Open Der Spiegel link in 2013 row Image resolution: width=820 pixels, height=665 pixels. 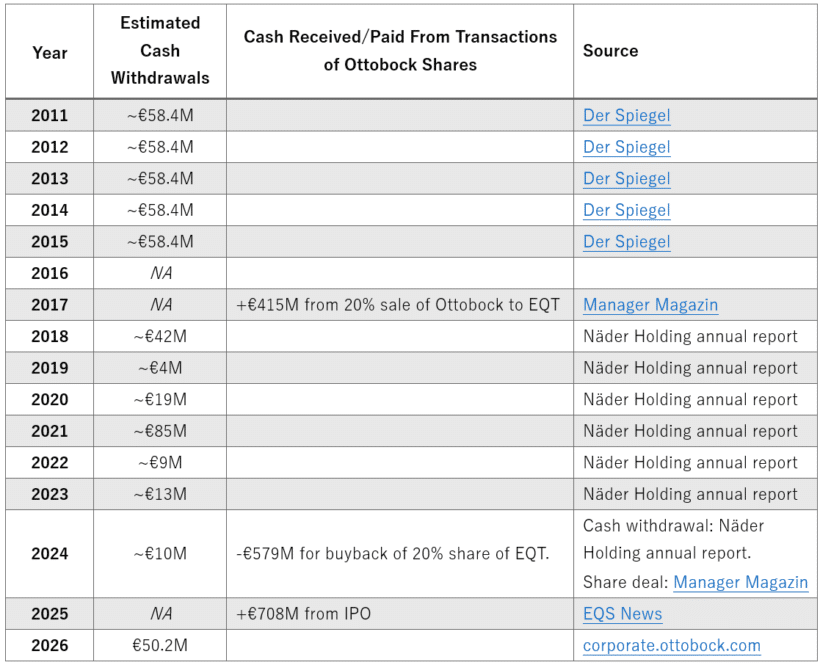pyautogui.click(x=626, y=178)
